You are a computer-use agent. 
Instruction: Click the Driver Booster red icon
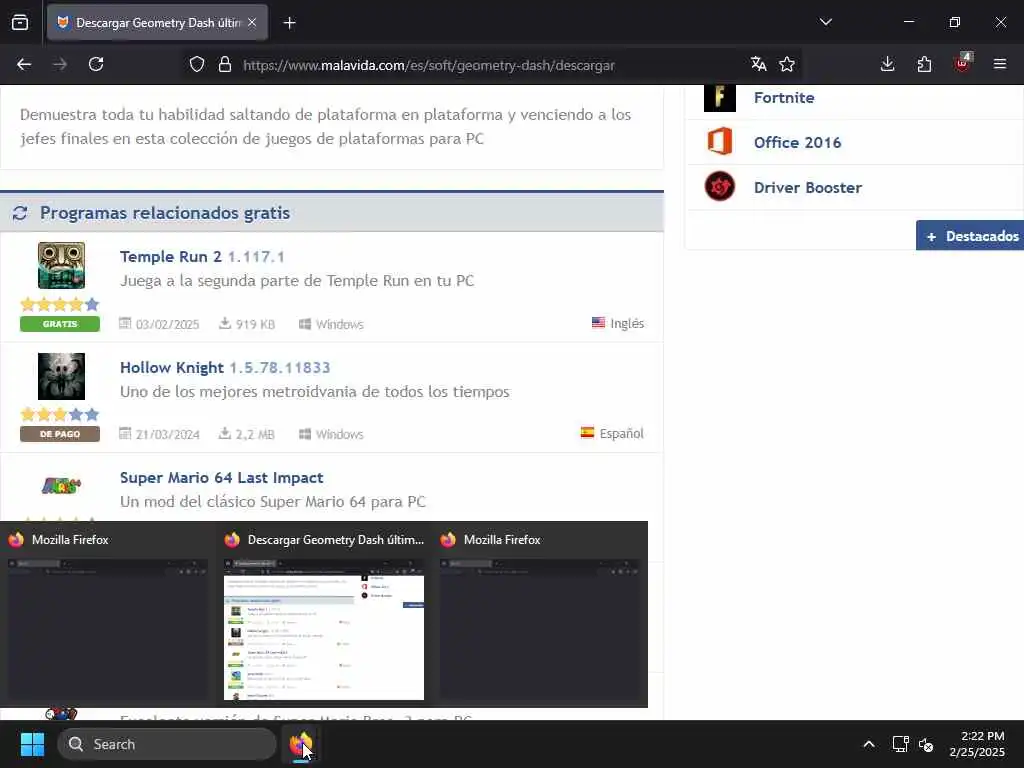coord(720,186)
